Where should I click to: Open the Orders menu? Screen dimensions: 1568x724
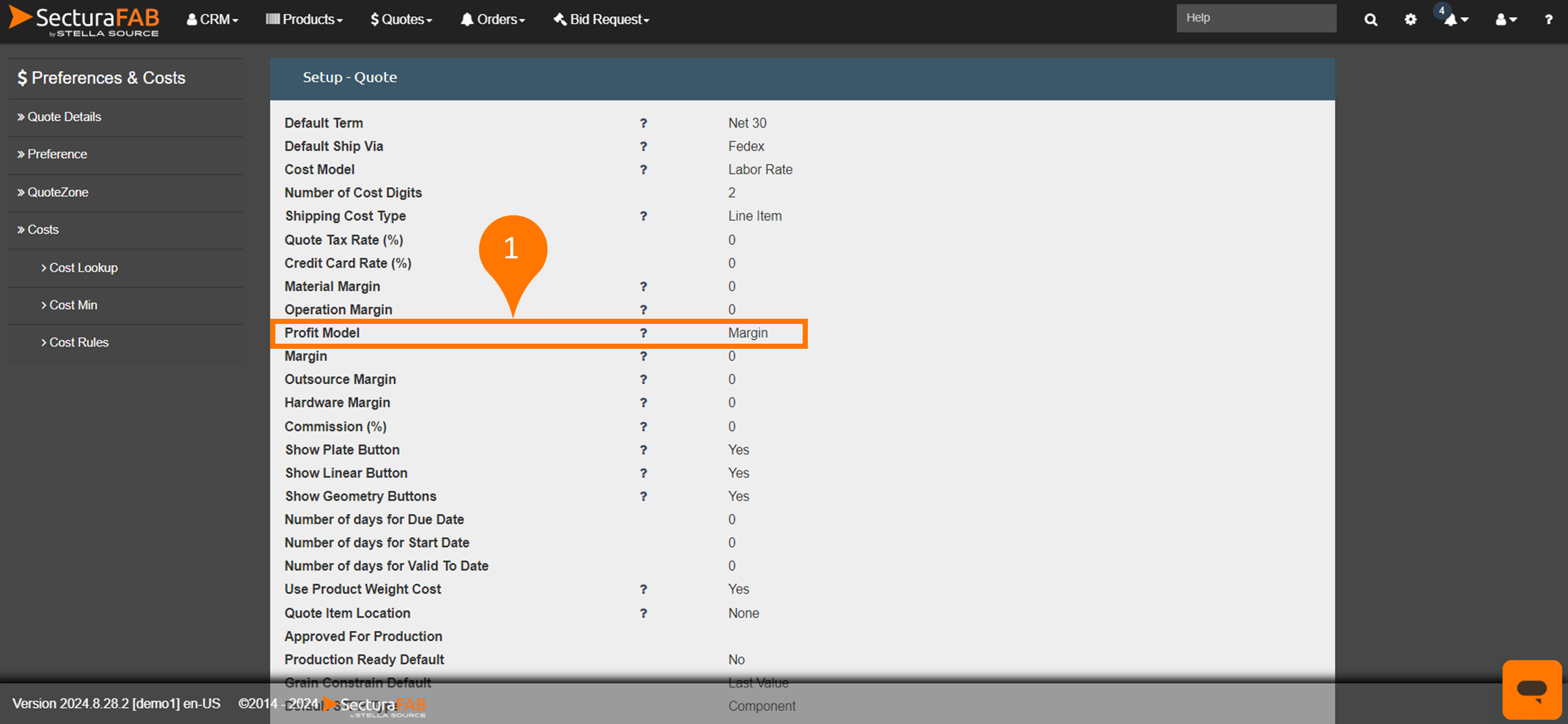[493, 20]
